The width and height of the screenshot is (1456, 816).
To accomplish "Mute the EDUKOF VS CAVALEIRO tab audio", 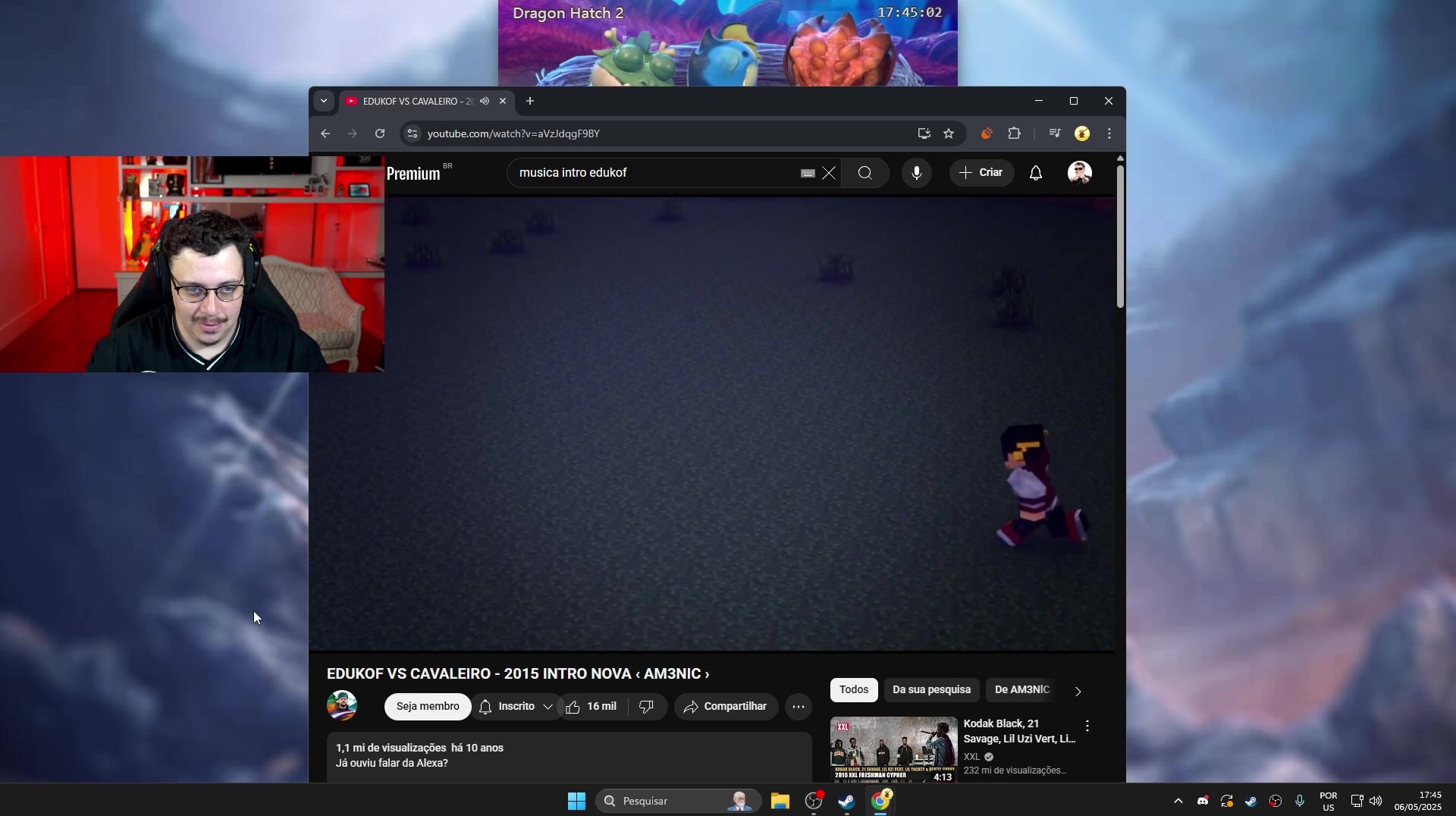I will (x=485, y=101).
